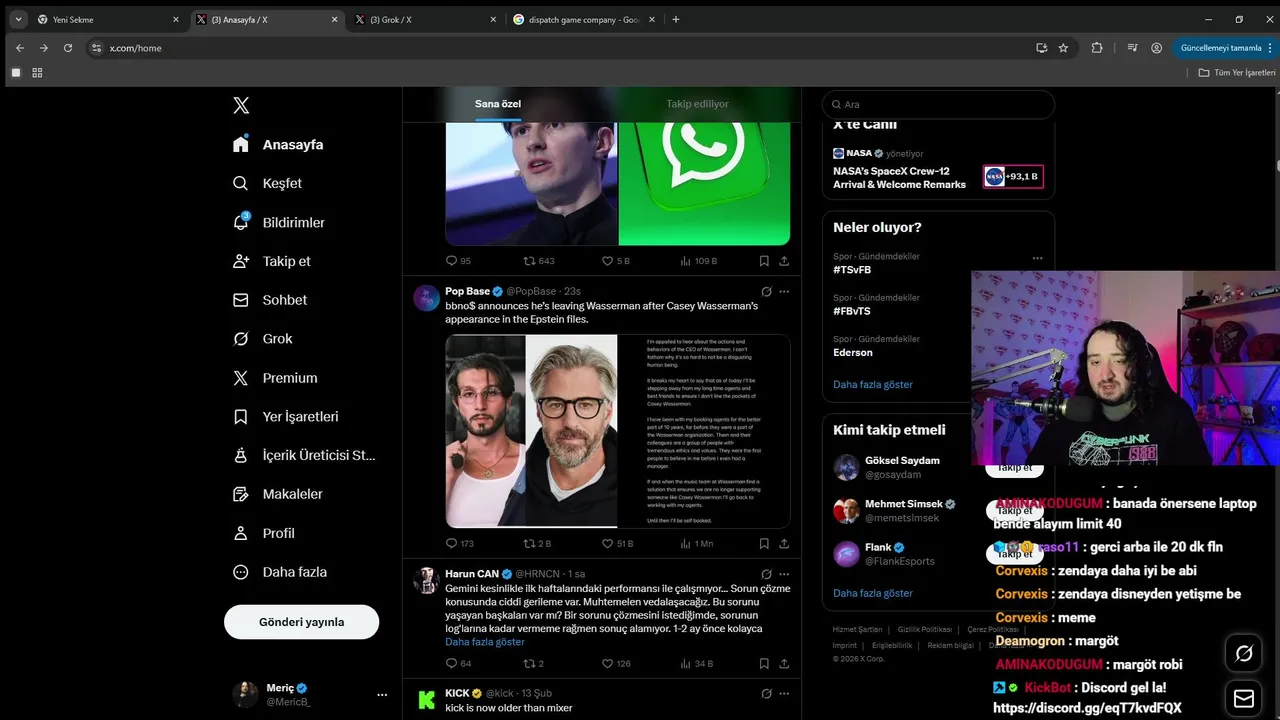The height and width of the screenshot is (720, 1280).
Task: Click the Premium X icon
Action: (241, 378)
